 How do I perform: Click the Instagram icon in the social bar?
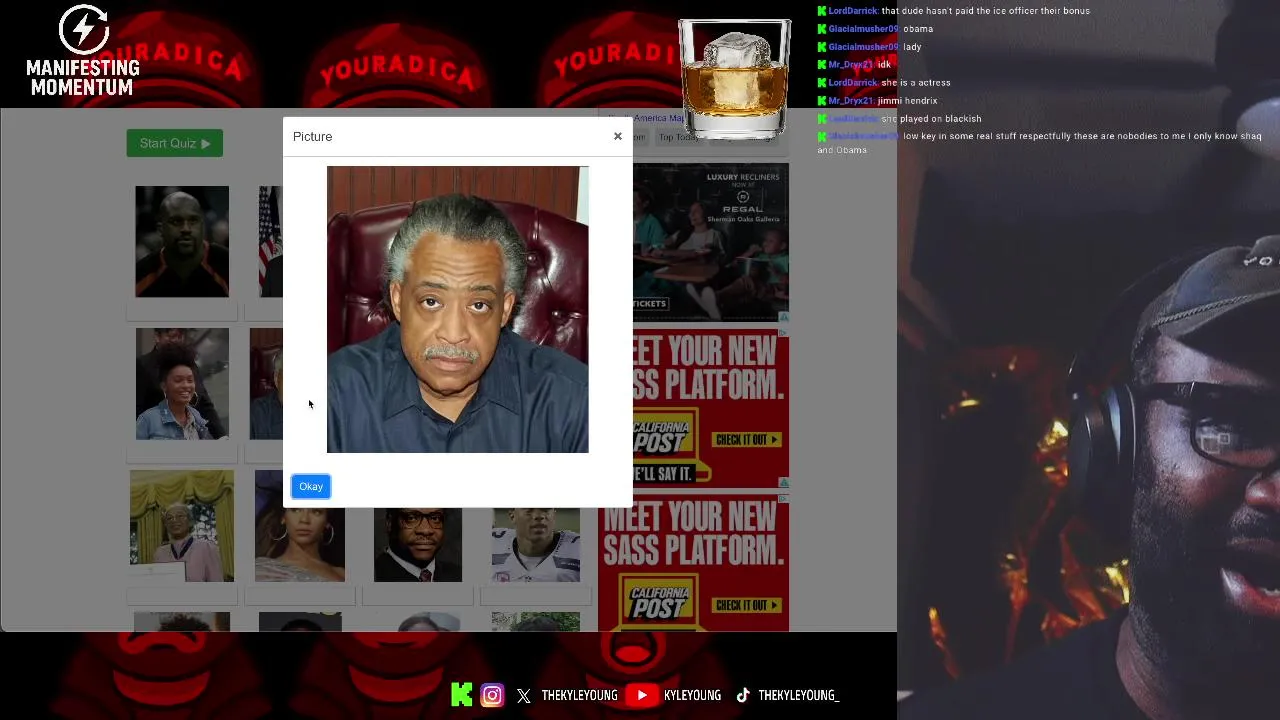click(x=492, y=695)
